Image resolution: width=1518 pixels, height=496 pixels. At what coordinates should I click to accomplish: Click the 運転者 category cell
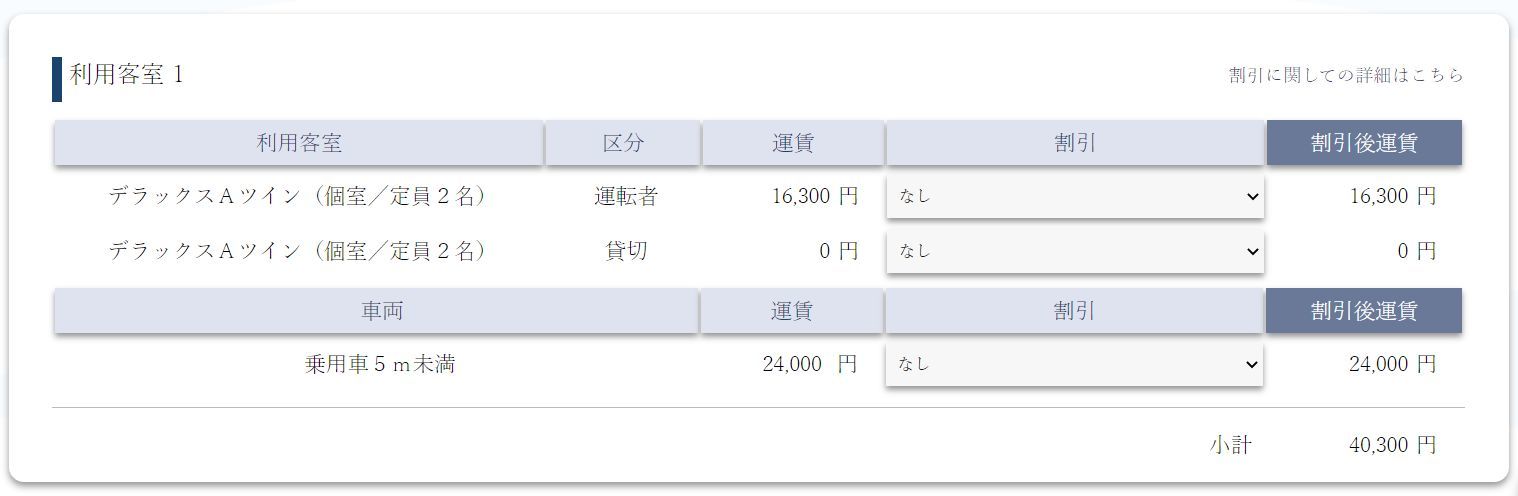626,197
